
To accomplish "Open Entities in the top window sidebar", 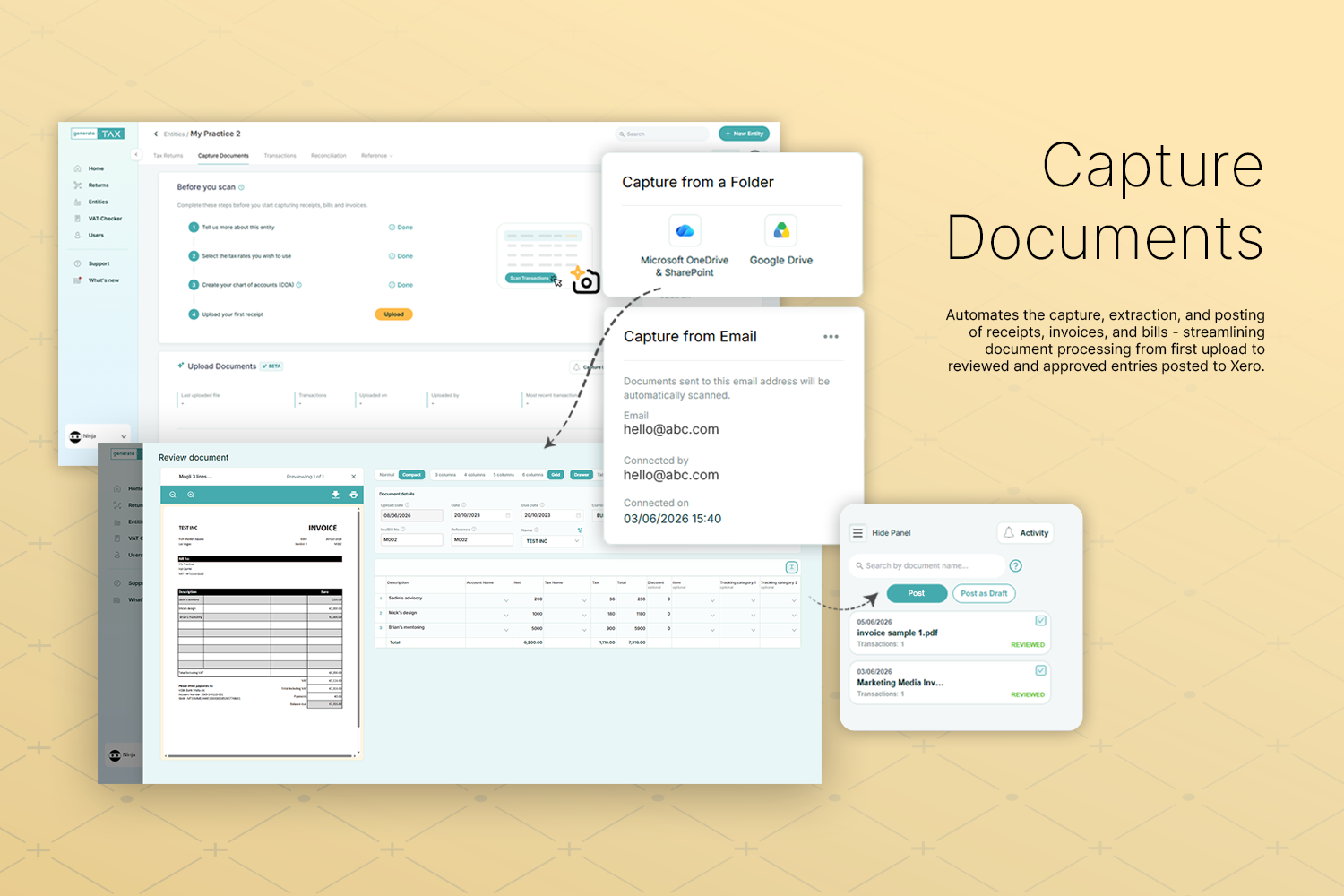I will click(91, 202).
